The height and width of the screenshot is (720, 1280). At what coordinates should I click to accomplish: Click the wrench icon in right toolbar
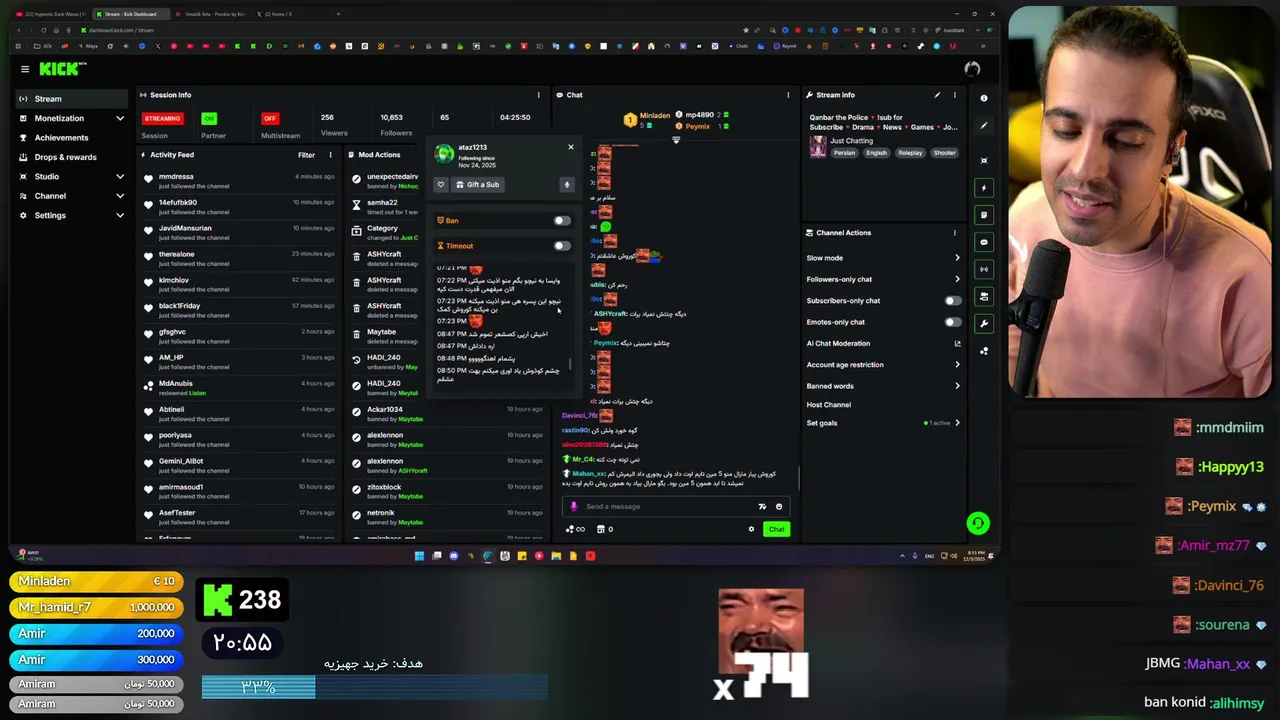pyautogui.click(x=984, y=323)
